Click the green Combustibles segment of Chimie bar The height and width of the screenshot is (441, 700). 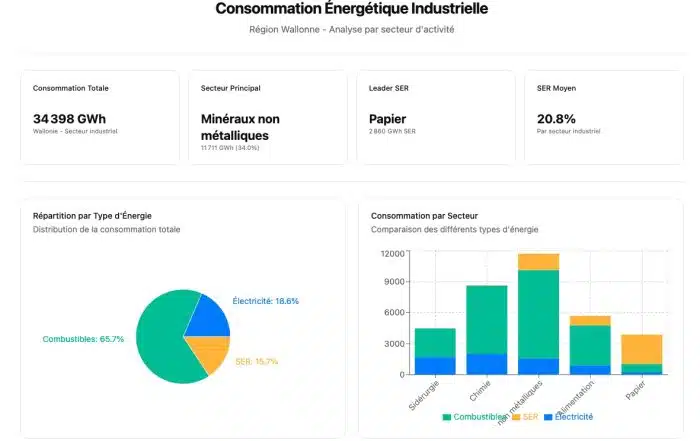(487, 319)
